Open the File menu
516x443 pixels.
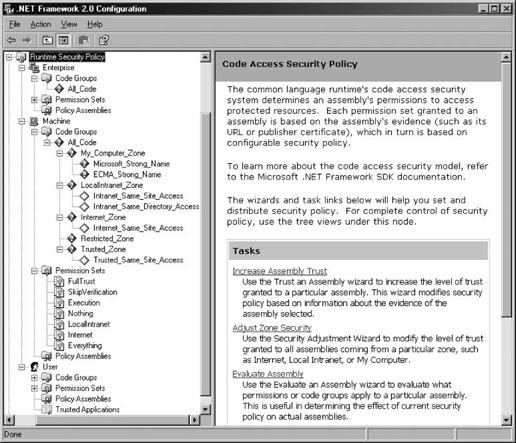click(x=14, y=24)
